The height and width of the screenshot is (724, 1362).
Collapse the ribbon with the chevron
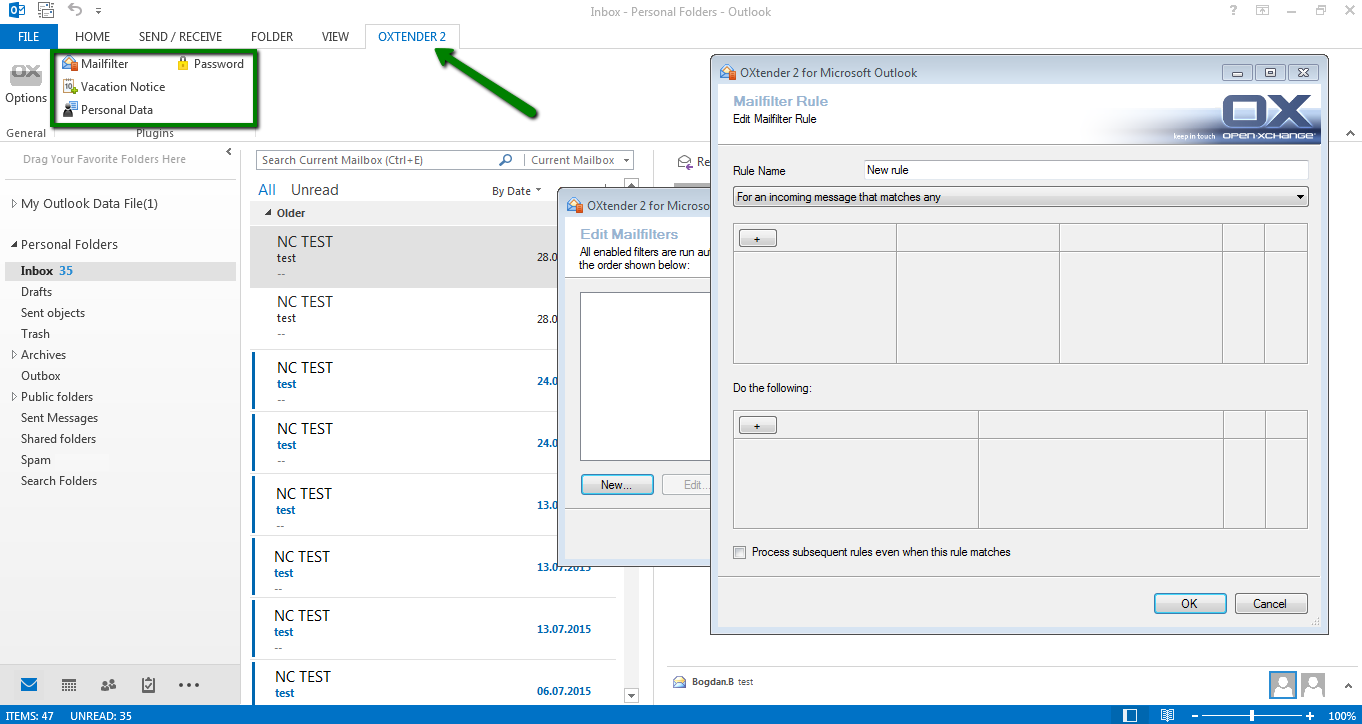coord(1350,133)
